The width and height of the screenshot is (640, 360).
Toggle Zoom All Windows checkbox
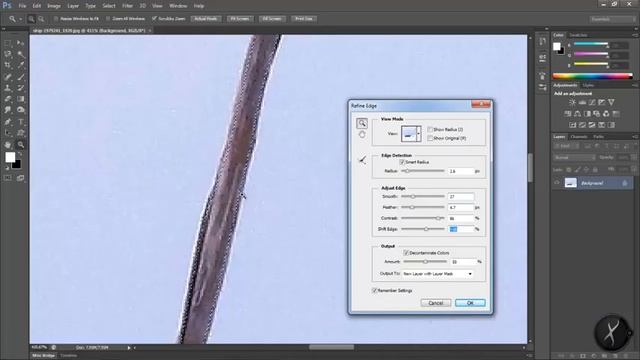pyautogui.click(x=108, y=19)
